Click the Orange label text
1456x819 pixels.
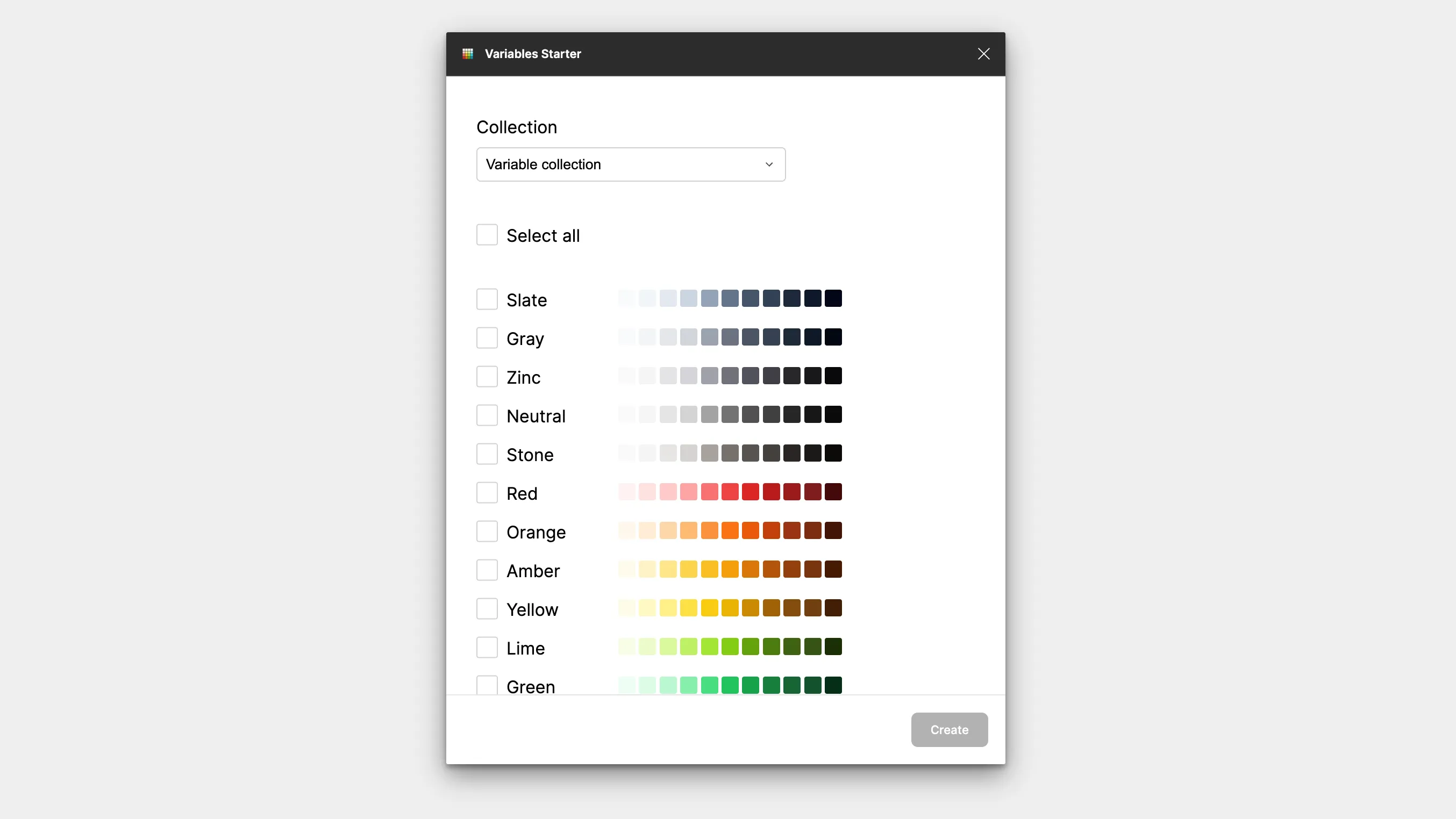click(536, 533)
